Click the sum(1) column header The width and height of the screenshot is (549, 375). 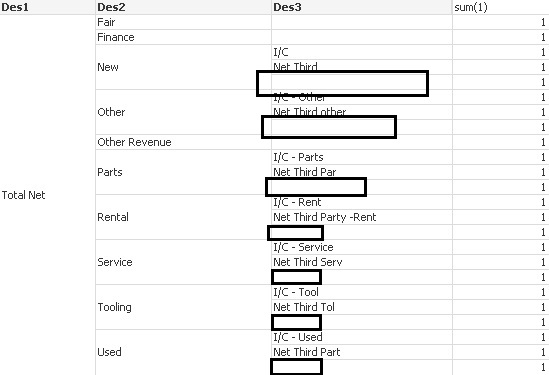[x=501, y=7]
